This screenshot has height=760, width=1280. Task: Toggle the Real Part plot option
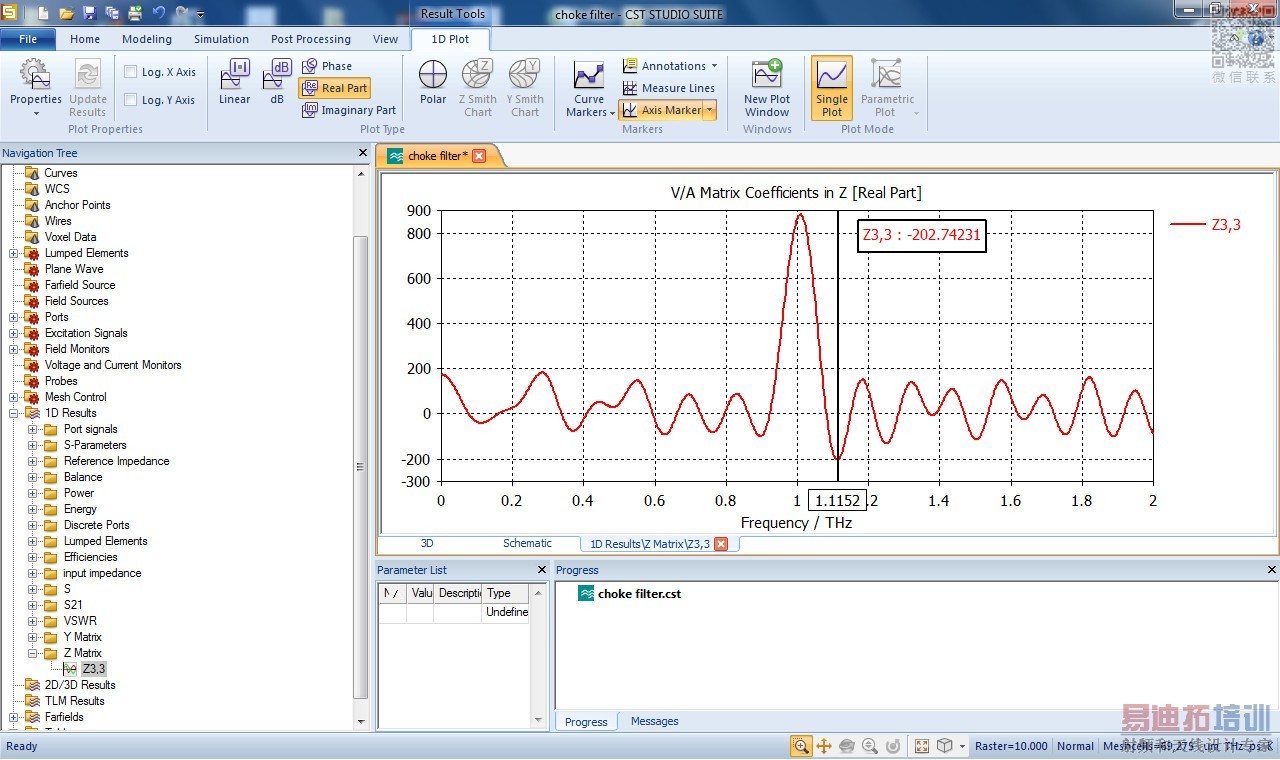pyautogui.click(x=335, y=88)
